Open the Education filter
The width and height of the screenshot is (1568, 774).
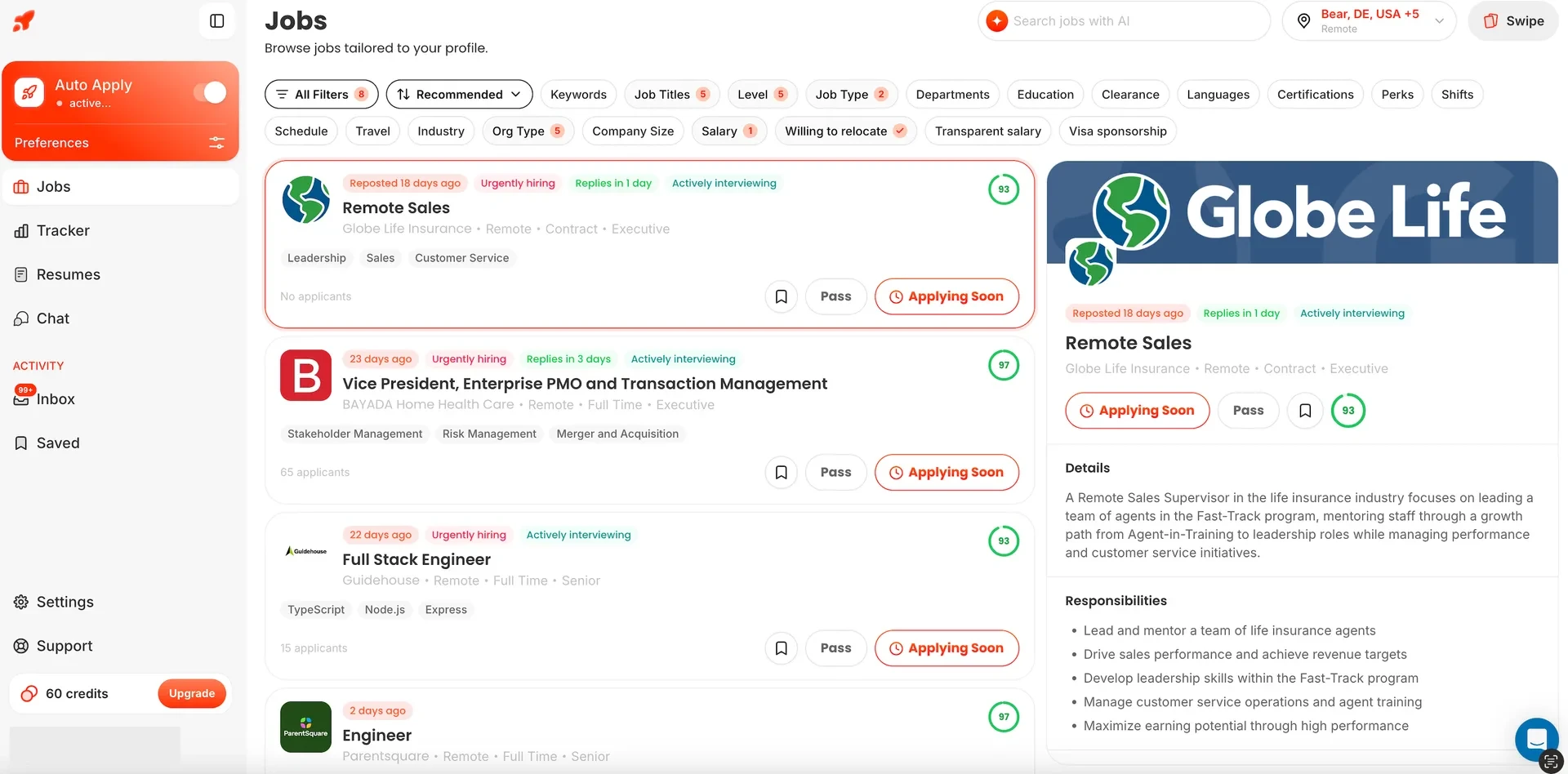[1045, 95]
